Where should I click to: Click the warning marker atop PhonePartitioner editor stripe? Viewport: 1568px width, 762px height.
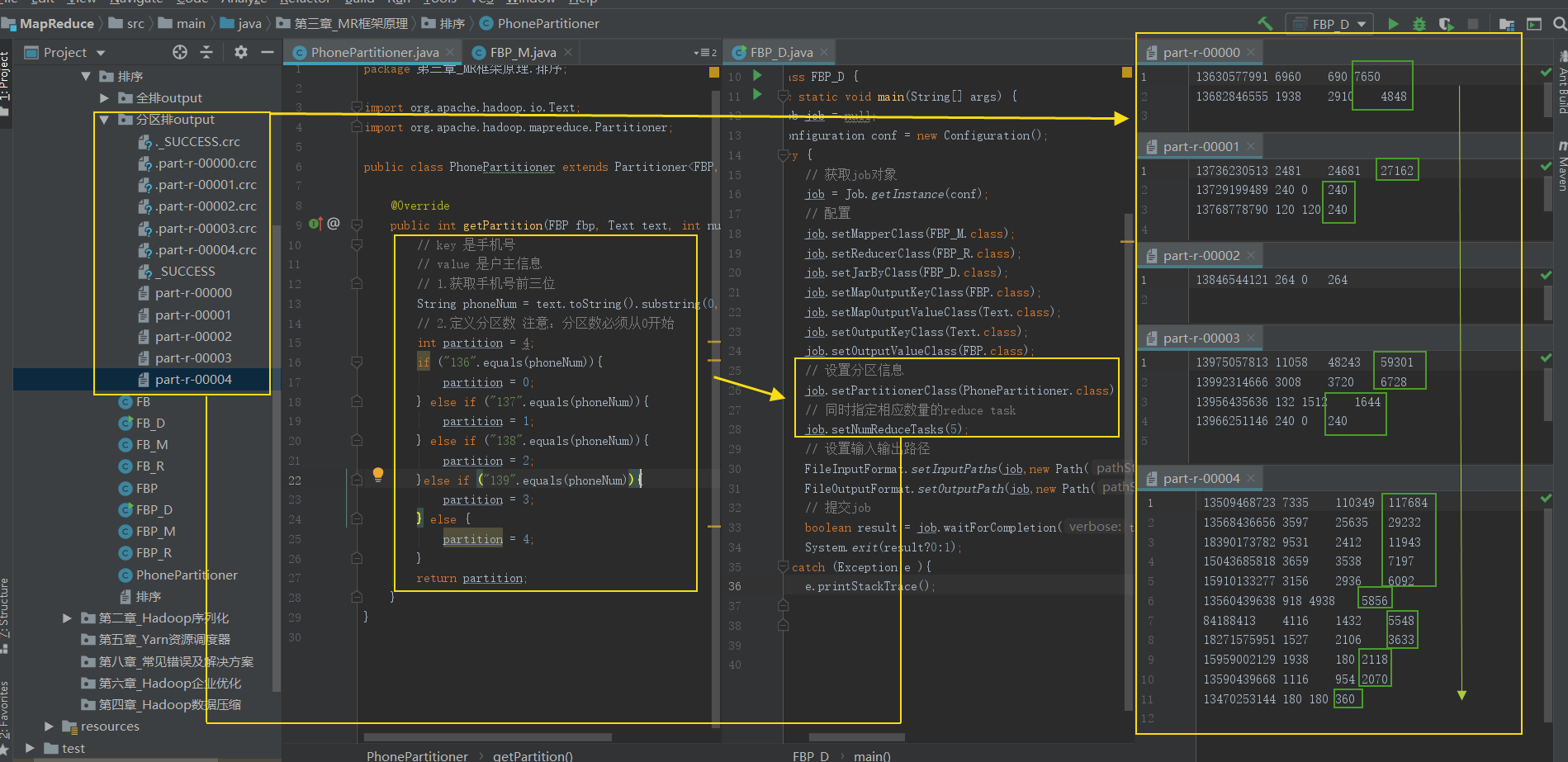pyautogui.click(x=714, y=73)
